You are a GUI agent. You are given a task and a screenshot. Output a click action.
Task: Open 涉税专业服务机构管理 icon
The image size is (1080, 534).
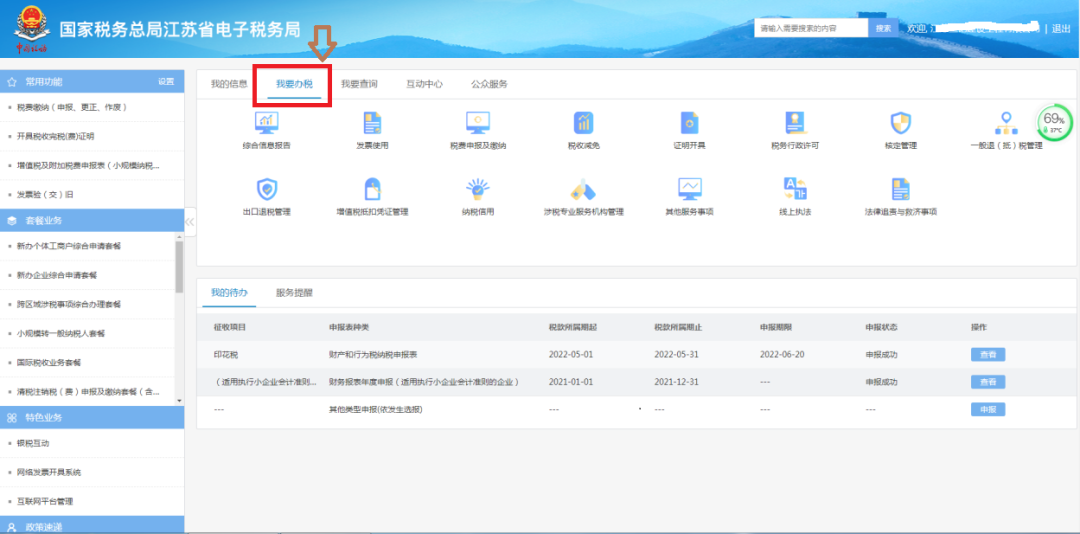[x=583, y=189]
